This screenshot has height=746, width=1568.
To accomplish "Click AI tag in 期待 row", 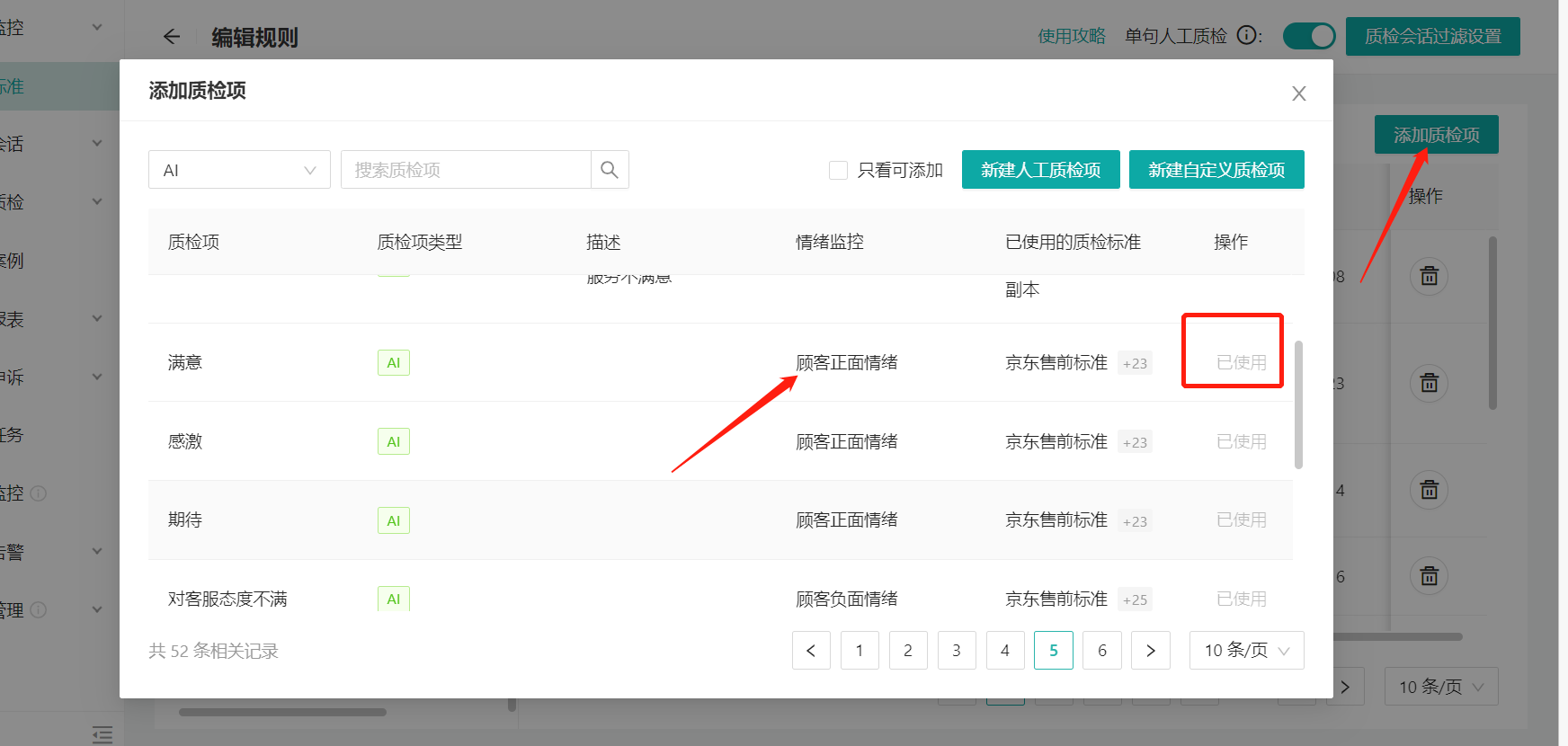I will tap(394, 520).
